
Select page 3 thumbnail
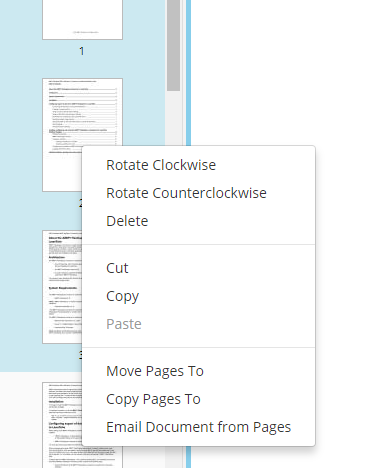tap(62, 287)
